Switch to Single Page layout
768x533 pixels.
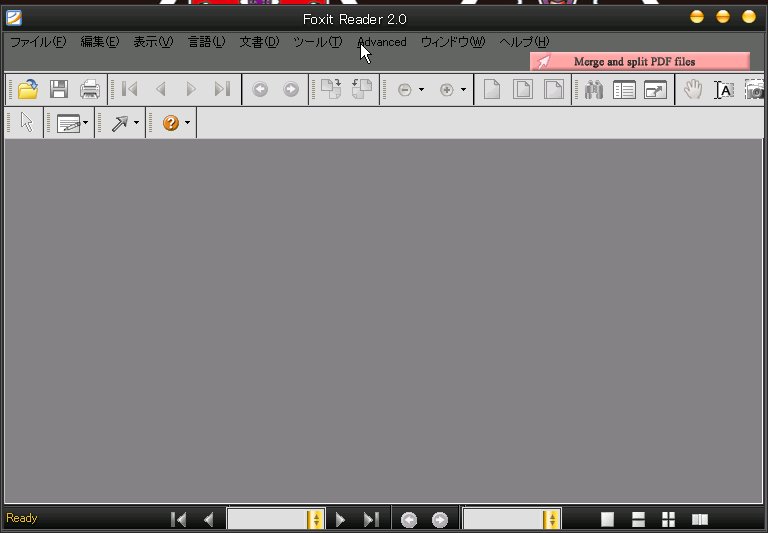coord(607,519)
